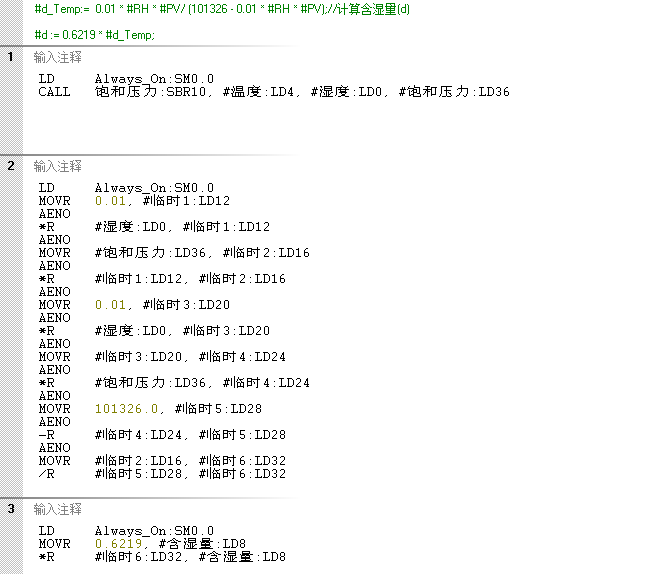Click the CALL instruction in network 1

pyautogui.click(x=54, y=92)
